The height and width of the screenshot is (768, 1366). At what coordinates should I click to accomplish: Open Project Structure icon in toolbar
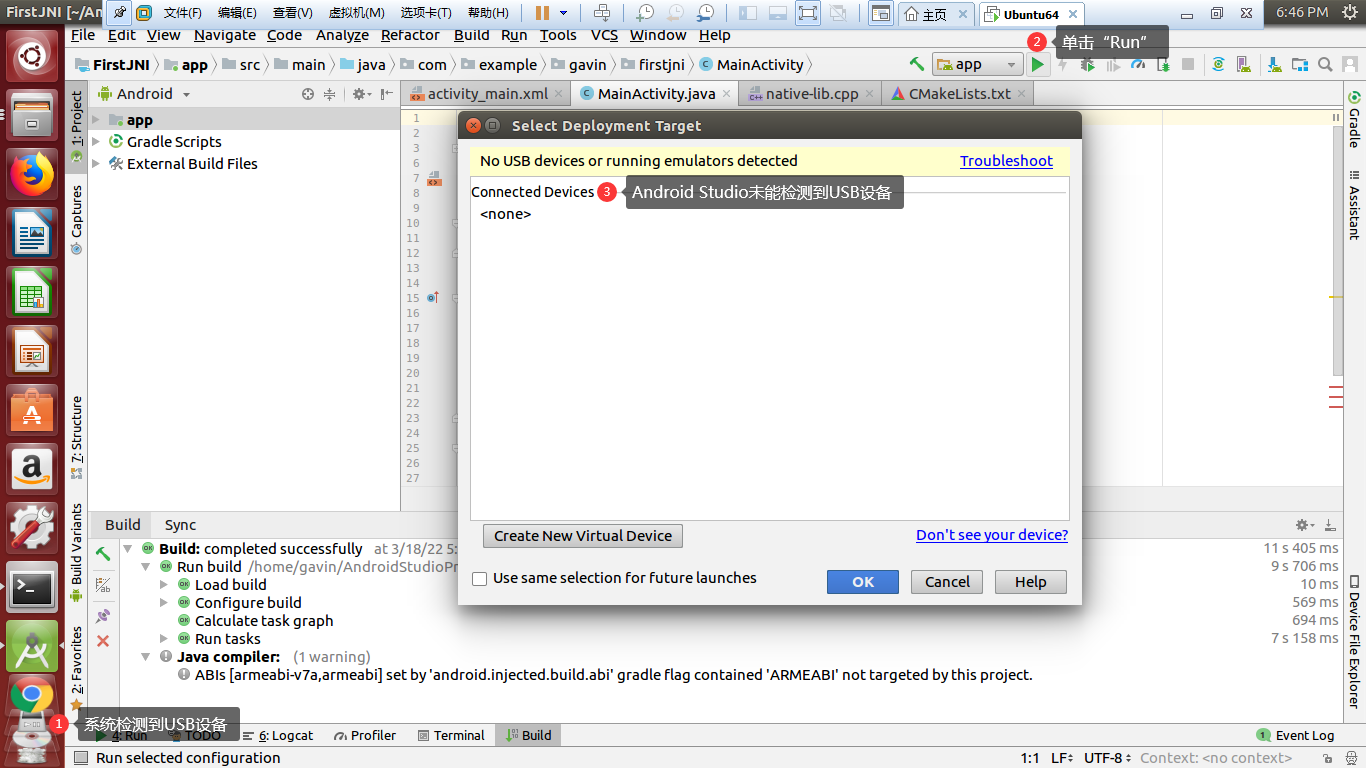pos(1300,64)
